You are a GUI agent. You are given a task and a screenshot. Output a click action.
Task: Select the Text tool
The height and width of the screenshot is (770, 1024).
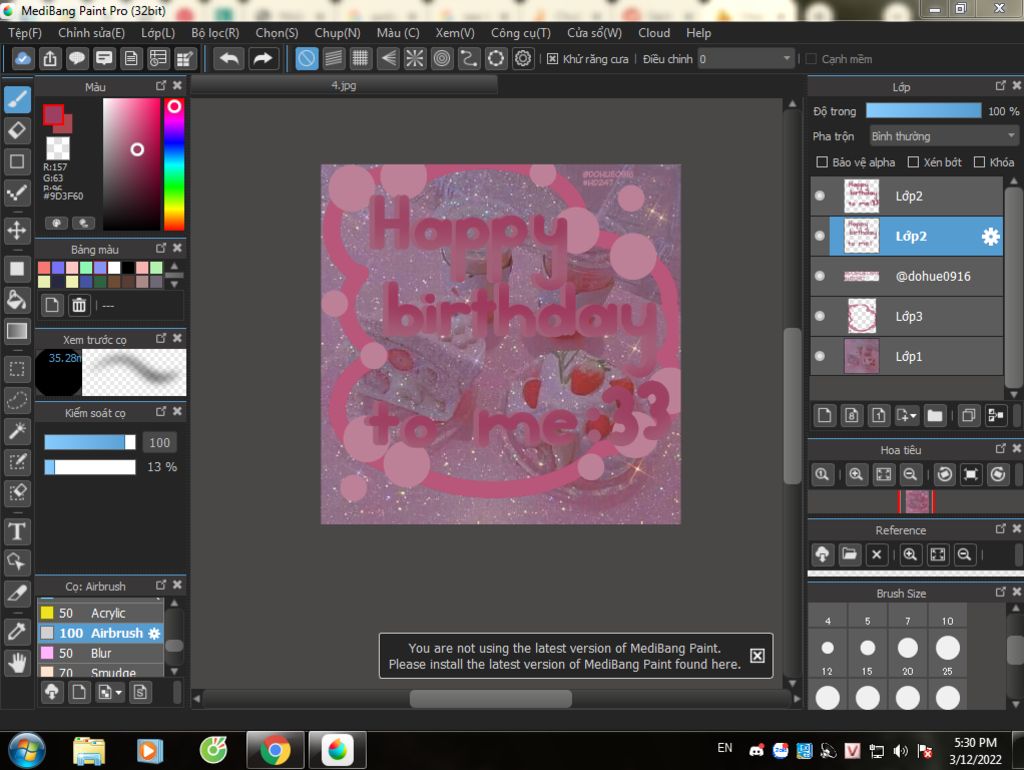(18, 531)
